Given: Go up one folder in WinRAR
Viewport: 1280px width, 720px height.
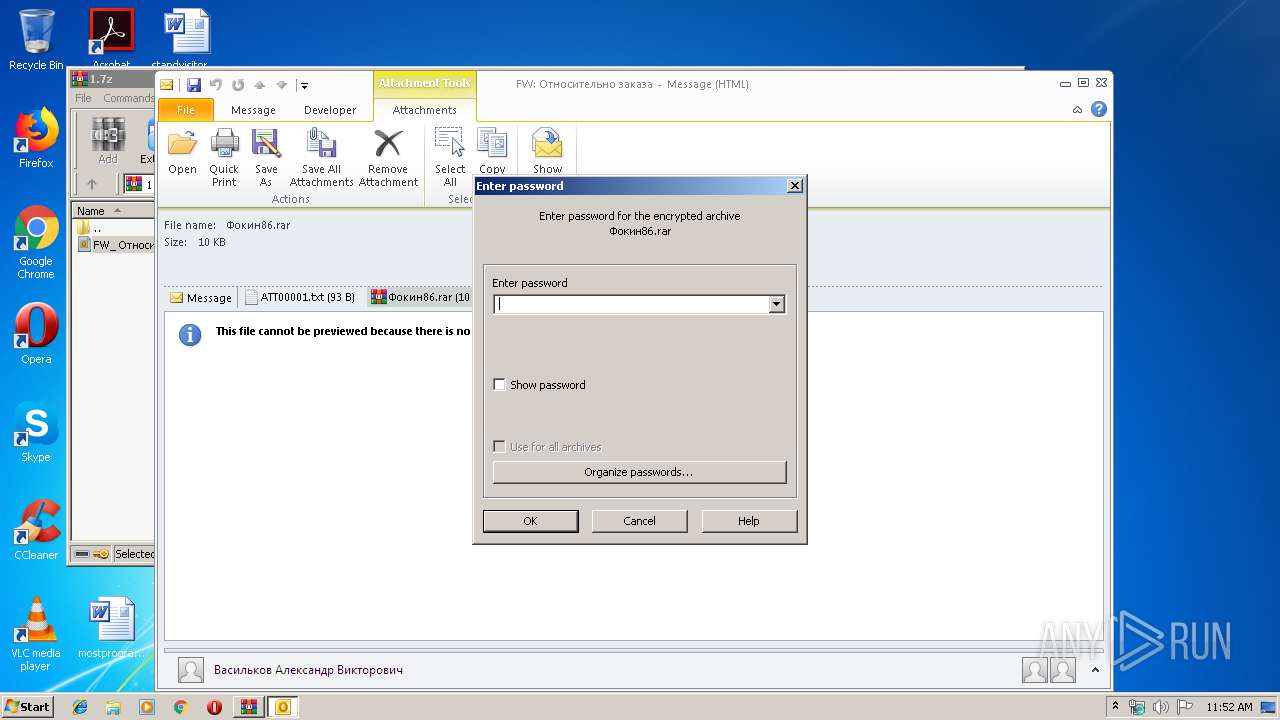Looking at the screenshot, I should [x=92, y=184].
